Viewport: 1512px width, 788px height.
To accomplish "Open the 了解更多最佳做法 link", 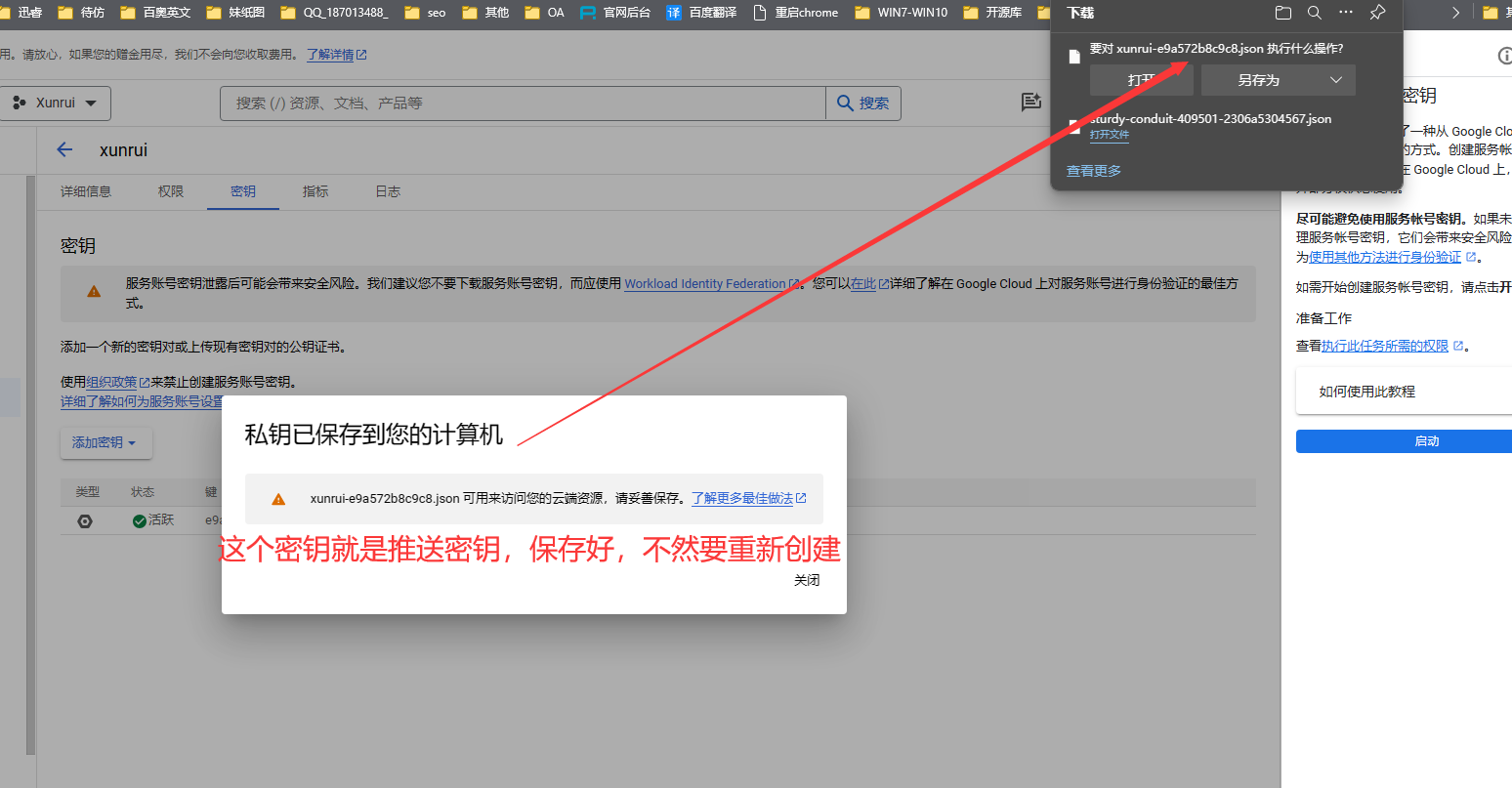I will coord(749,498).
